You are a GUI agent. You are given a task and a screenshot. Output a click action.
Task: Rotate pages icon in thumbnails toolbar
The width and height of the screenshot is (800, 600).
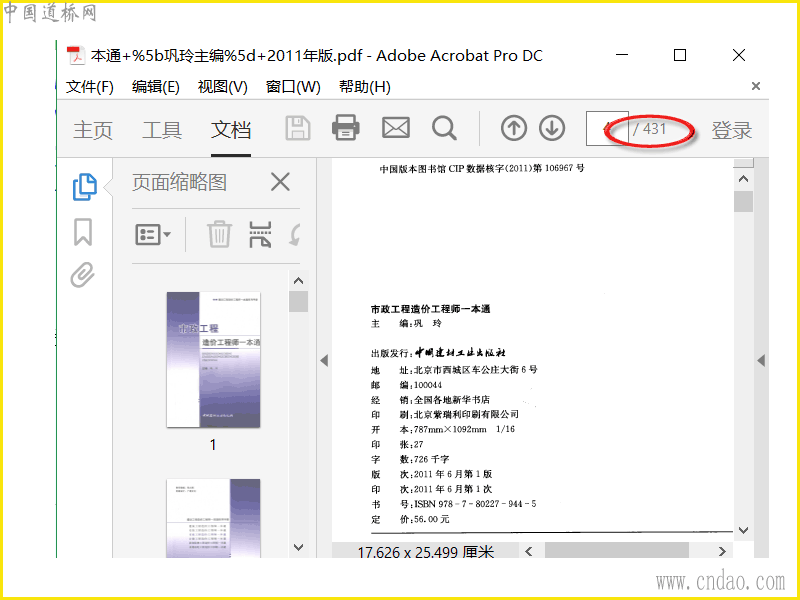(294, 235)
